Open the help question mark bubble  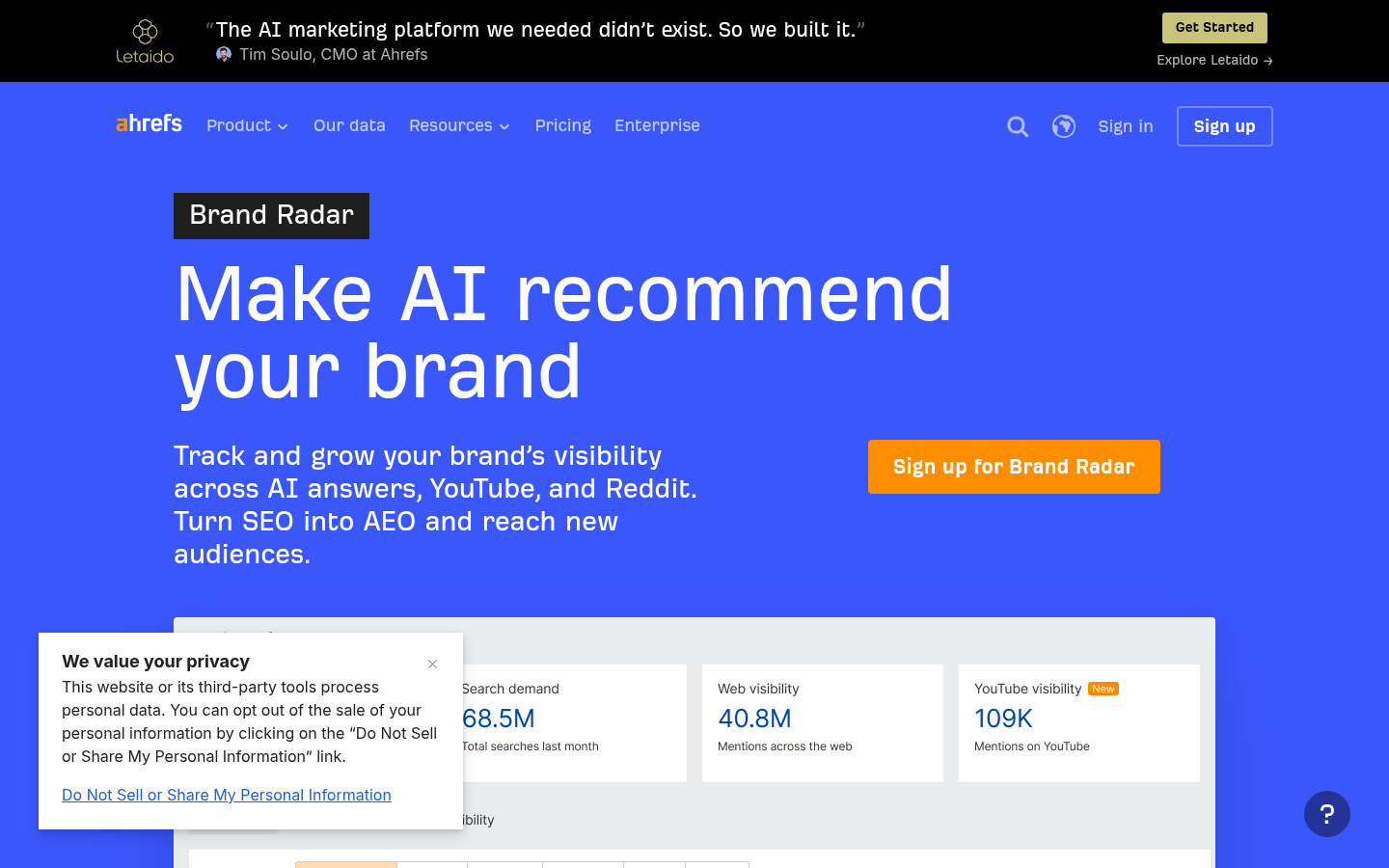[x=1327, y=814]
